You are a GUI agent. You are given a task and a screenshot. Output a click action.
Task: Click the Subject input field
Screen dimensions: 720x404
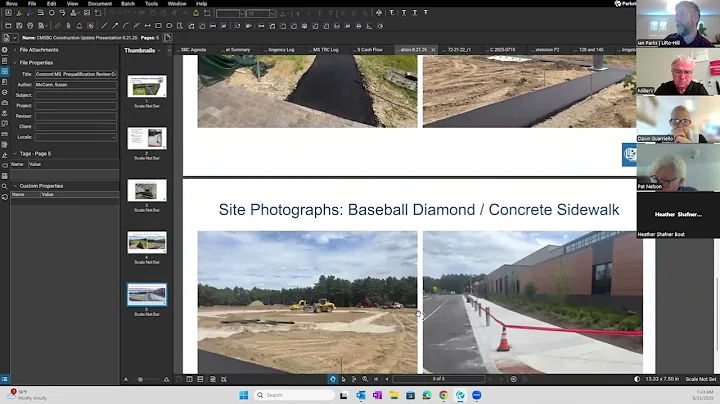click(76, 95)
